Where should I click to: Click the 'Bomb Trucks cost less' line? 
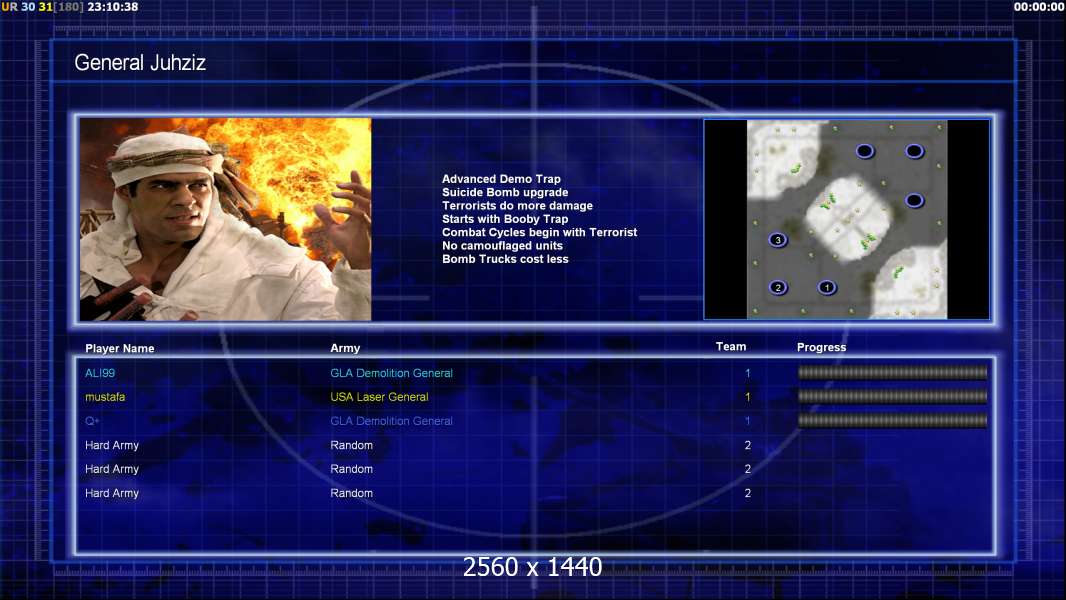(x=505, y=259)
